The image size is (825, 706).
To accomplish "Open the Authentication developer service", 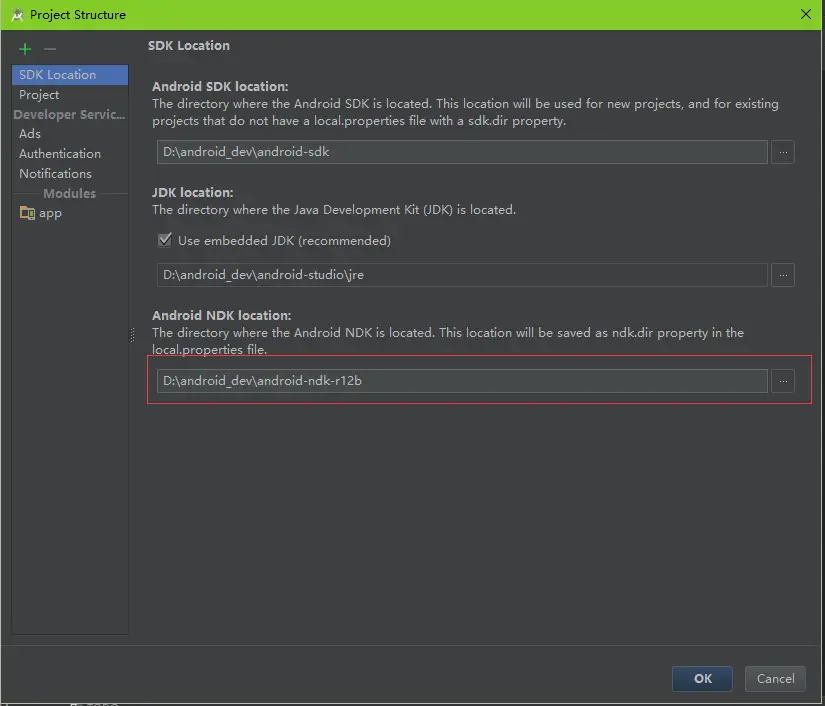I will click(x=70, y=154).
